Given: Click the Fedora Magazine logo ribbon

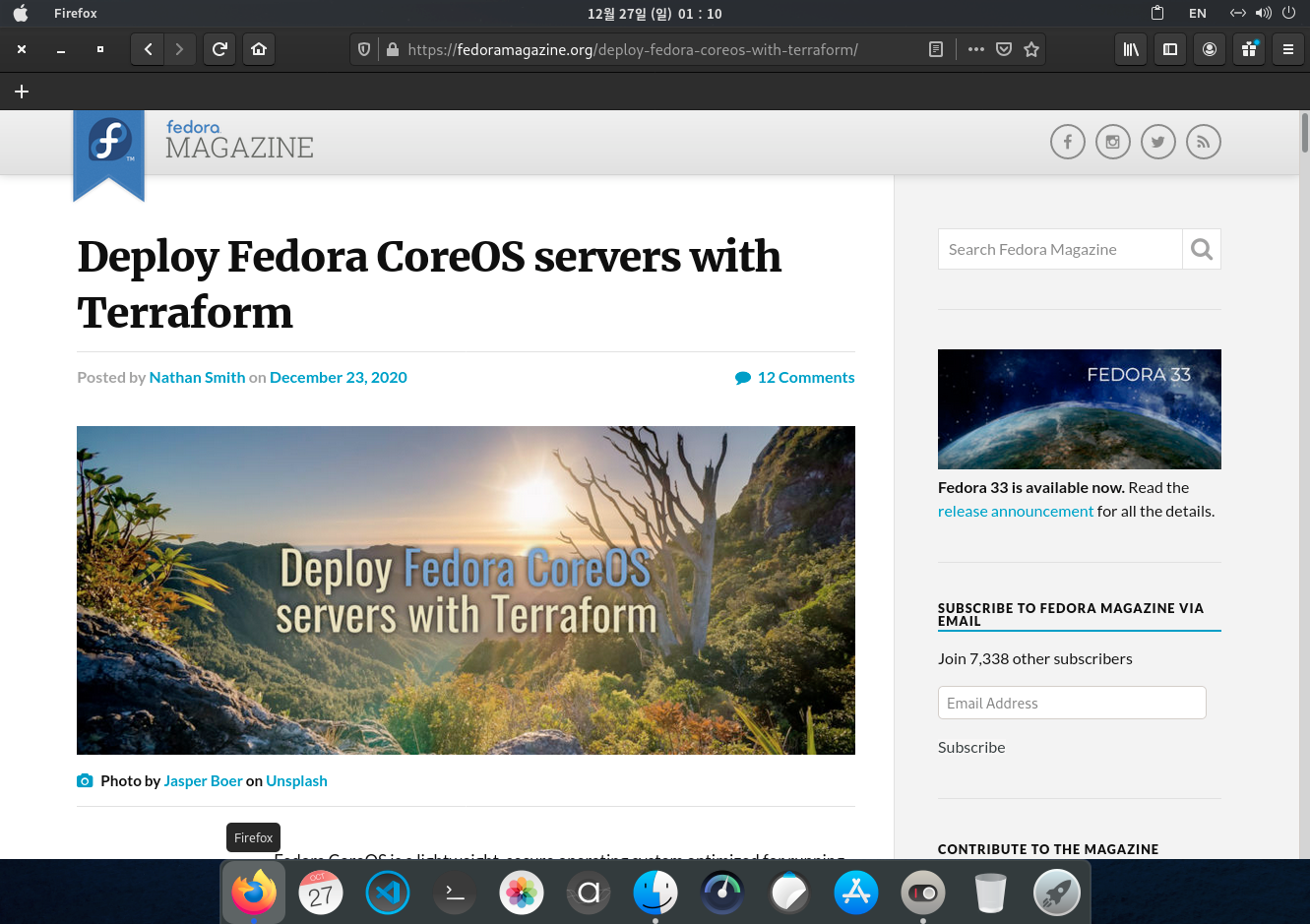Looking at the screenshot, I should pyautogui.click(x=109, y=154).
